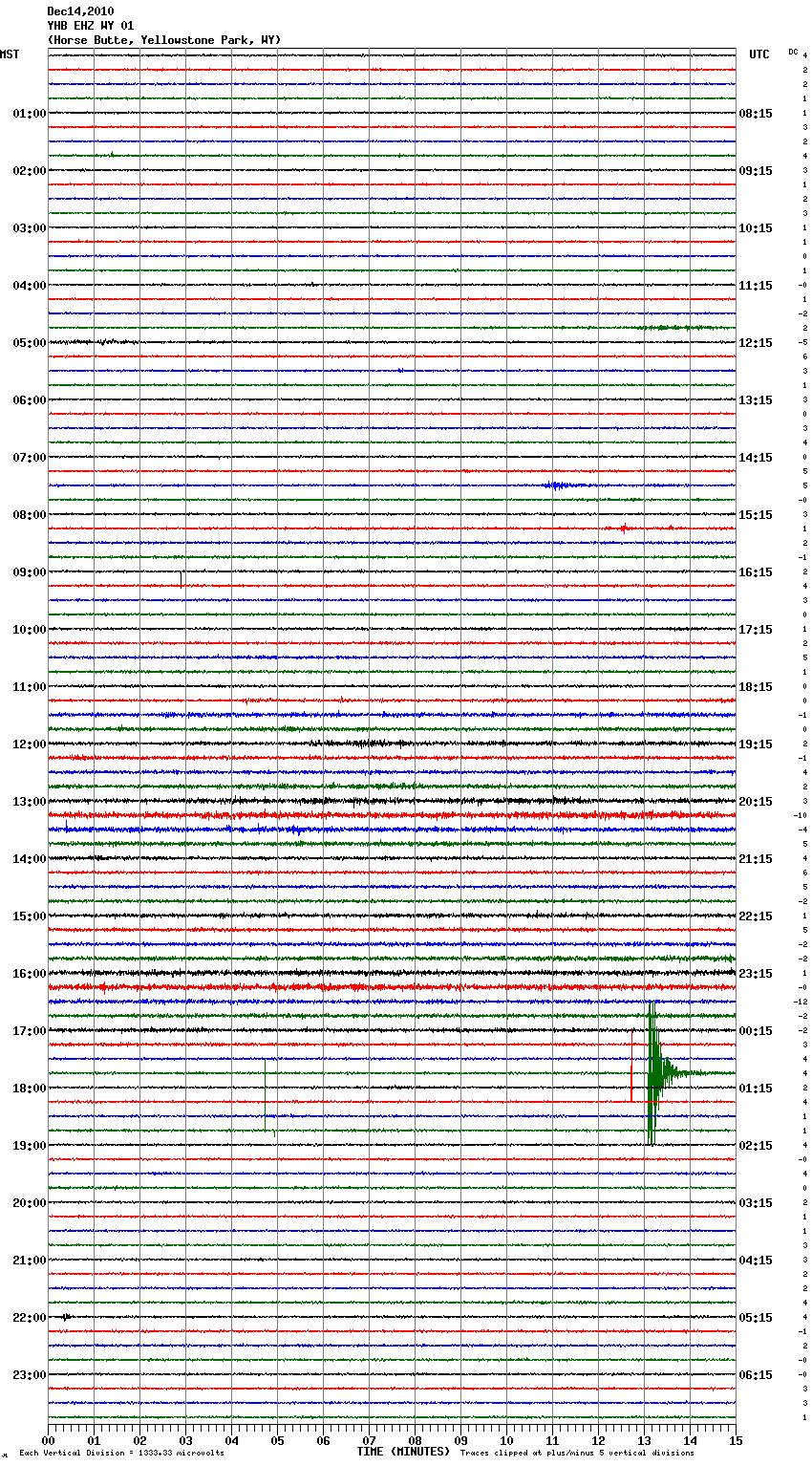The height and width of the screenshot is (1466, 812).
Task: Select the 05:00 MST row label
Action: (30, 343)
